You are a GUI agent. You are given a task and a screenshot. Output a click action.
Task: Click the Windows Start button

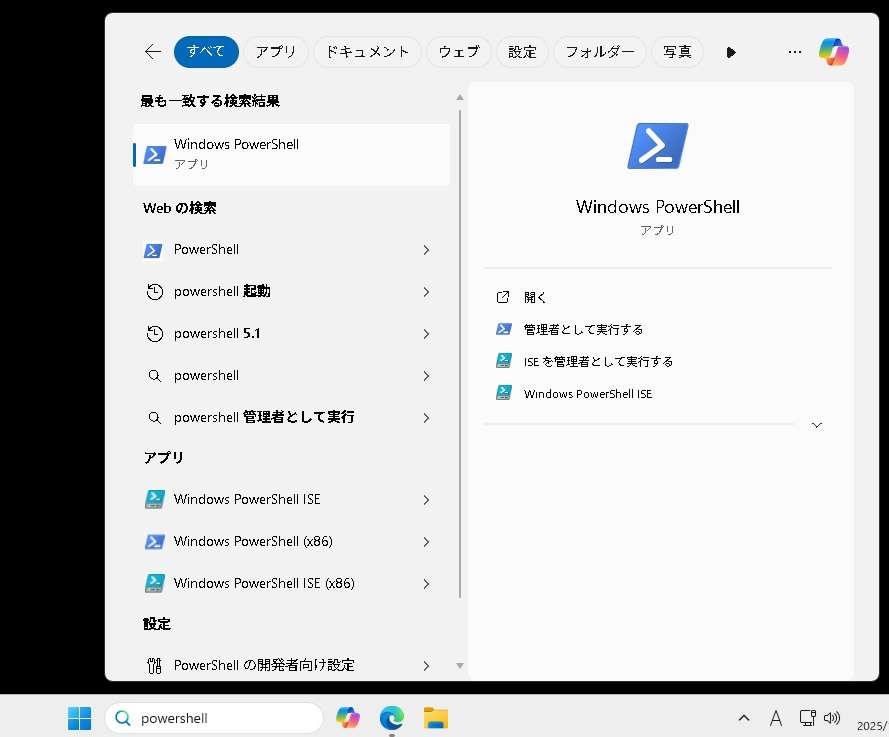(79, 718)
